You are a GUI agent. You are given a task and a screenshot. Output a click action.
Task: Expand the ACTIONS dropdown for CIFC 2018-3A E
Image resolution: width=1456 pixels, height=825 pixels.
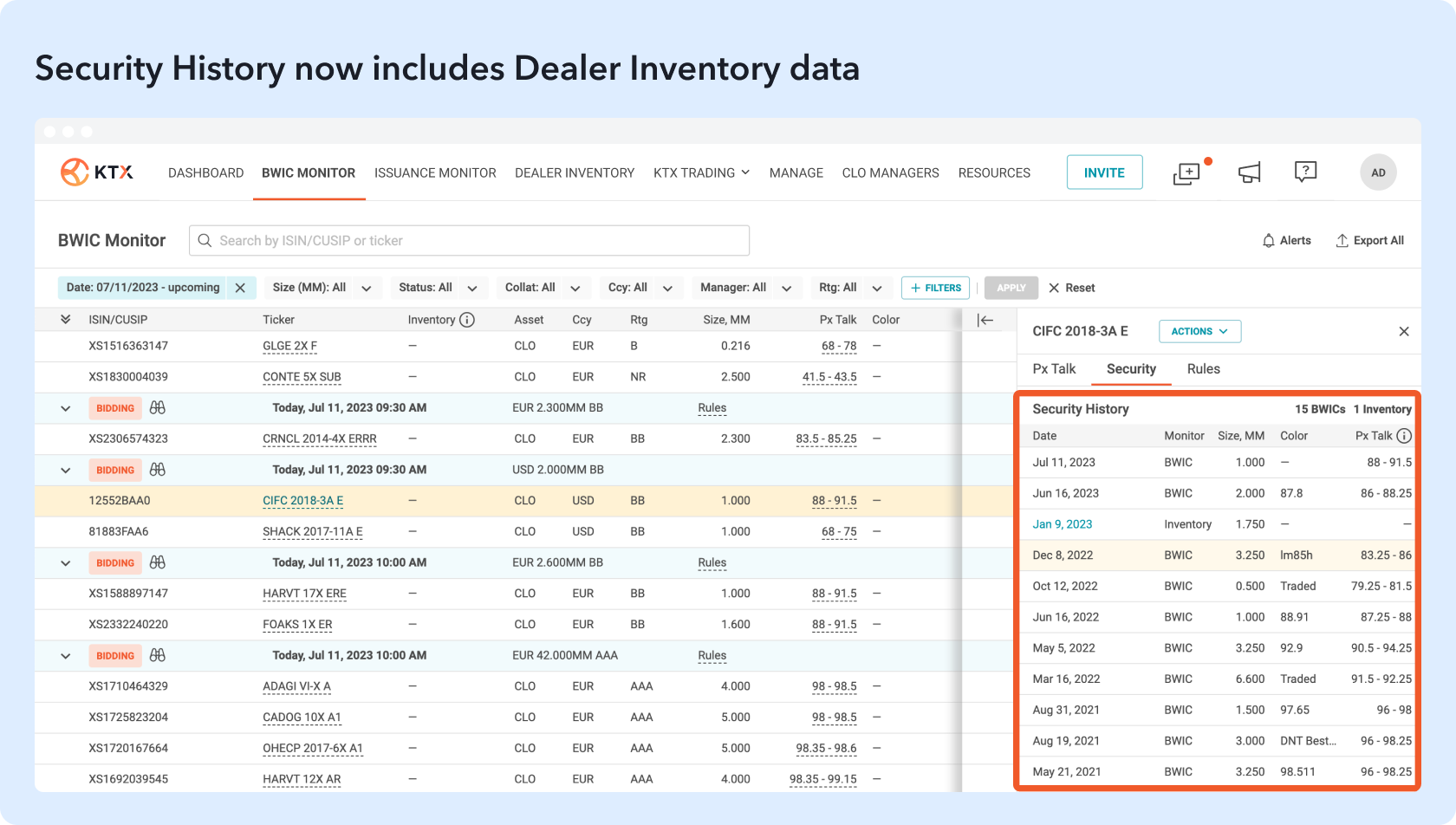point(1199,331)
